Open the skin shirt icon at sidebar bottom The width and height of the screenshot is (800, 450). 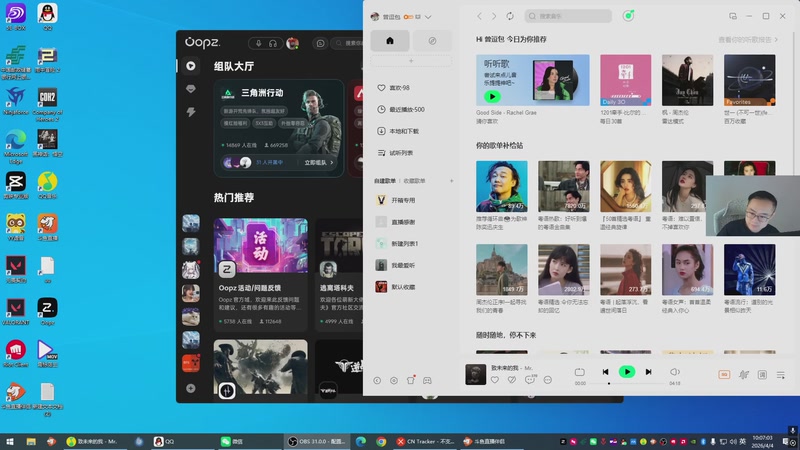(411, 380)
